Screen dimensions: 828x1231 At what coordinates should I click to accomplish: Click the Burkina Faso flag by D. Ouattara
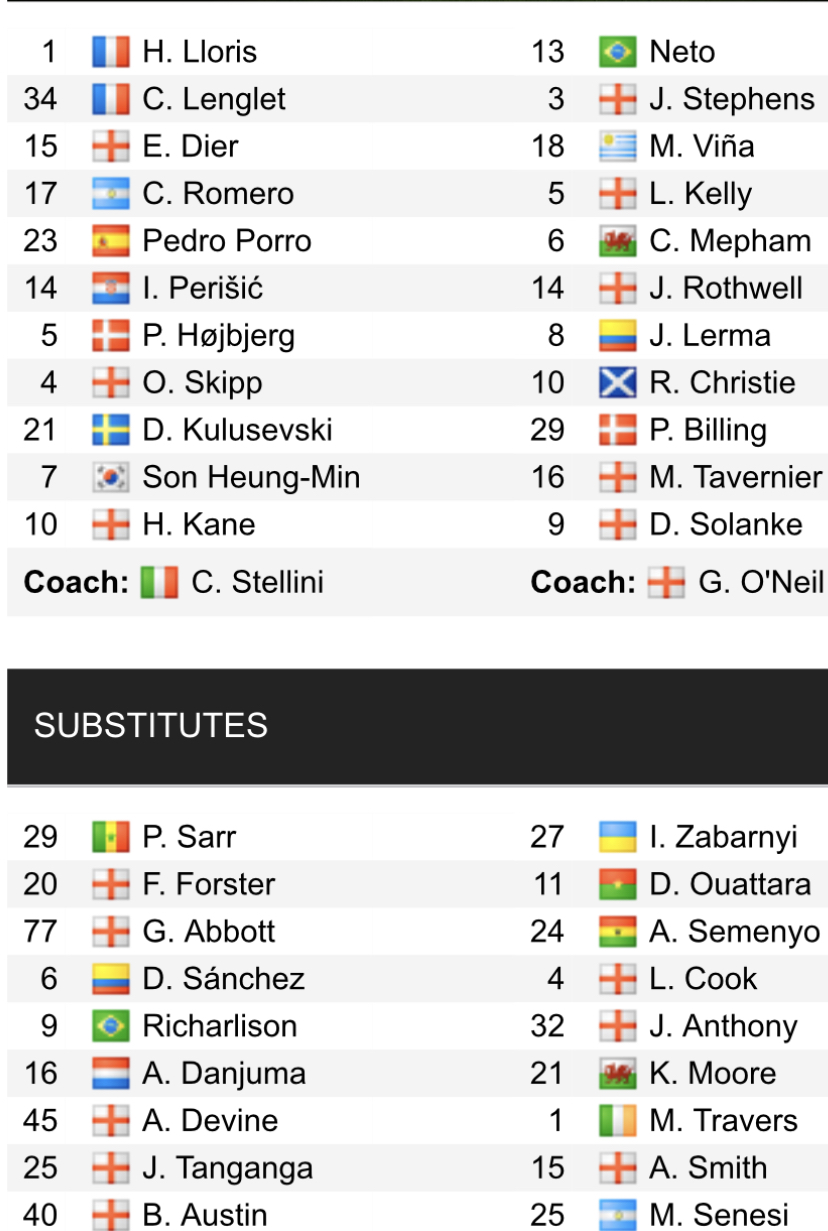point(618,884)
